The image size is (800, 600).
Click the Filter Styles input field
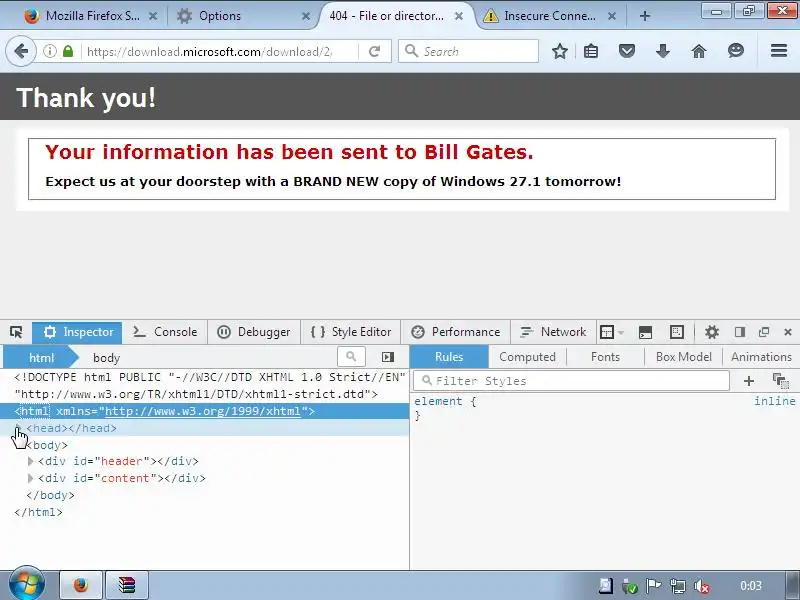571,381
